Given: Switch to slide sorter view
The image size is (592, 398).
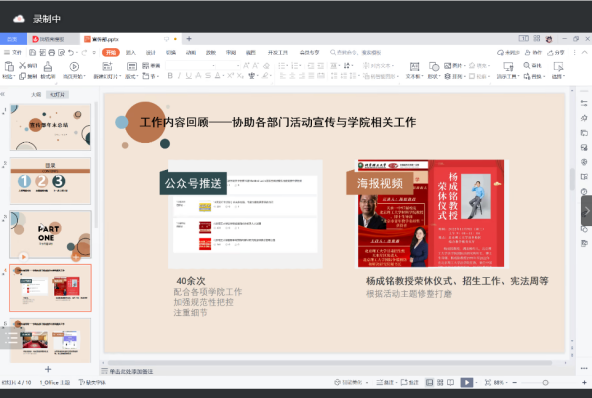Looking at the screenshot, I should 440,383.
